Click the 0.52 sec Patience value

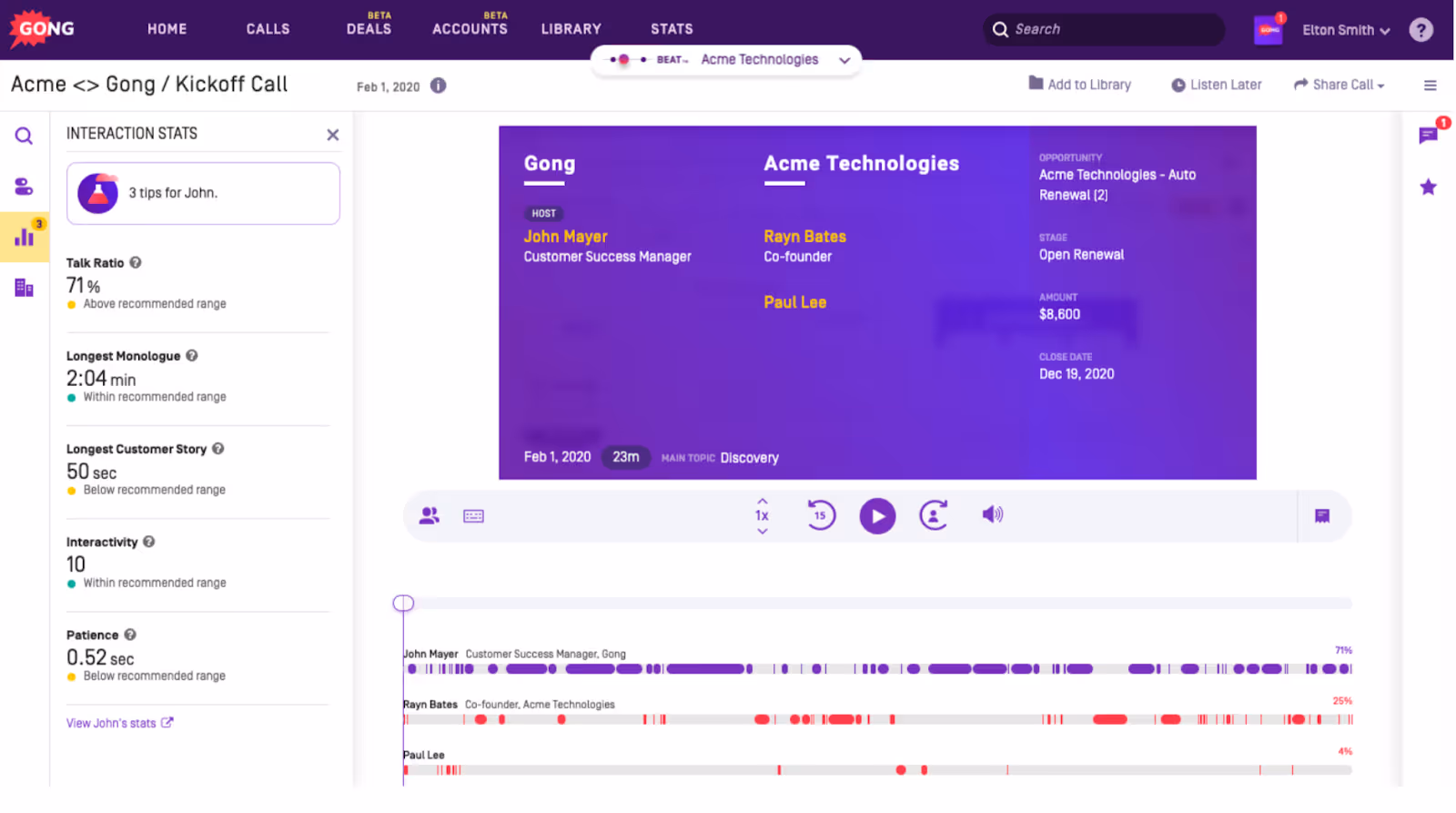point(100,657)
